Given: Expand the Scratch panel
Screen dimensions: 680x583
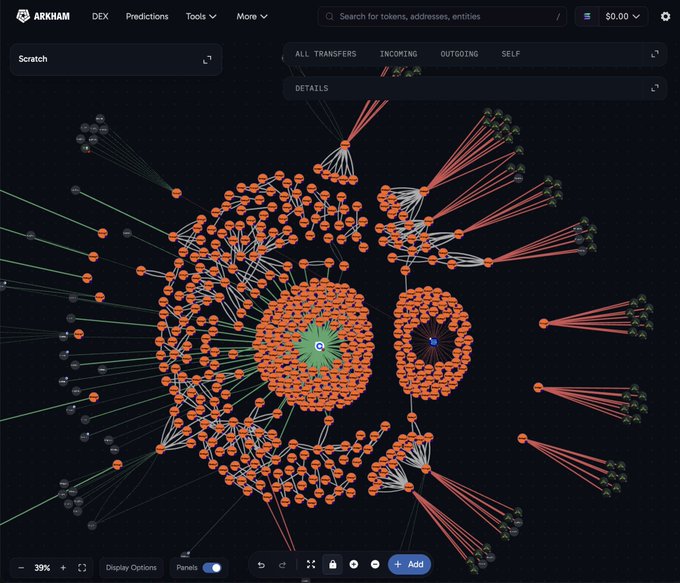Looking at the screenshot, I should [x=207, y=59].
